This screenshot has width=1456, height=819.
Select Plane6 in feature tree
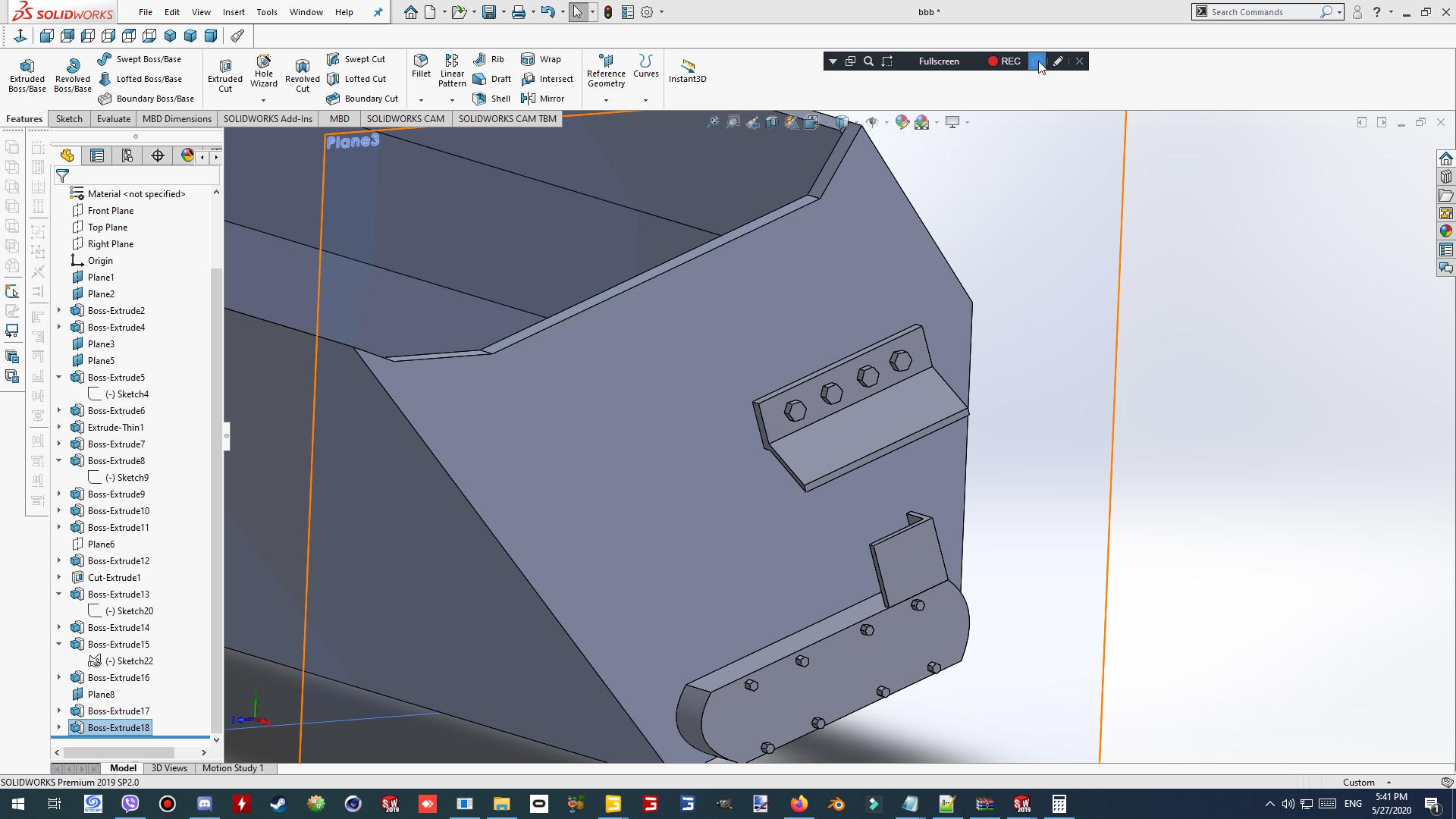[93, 544]
